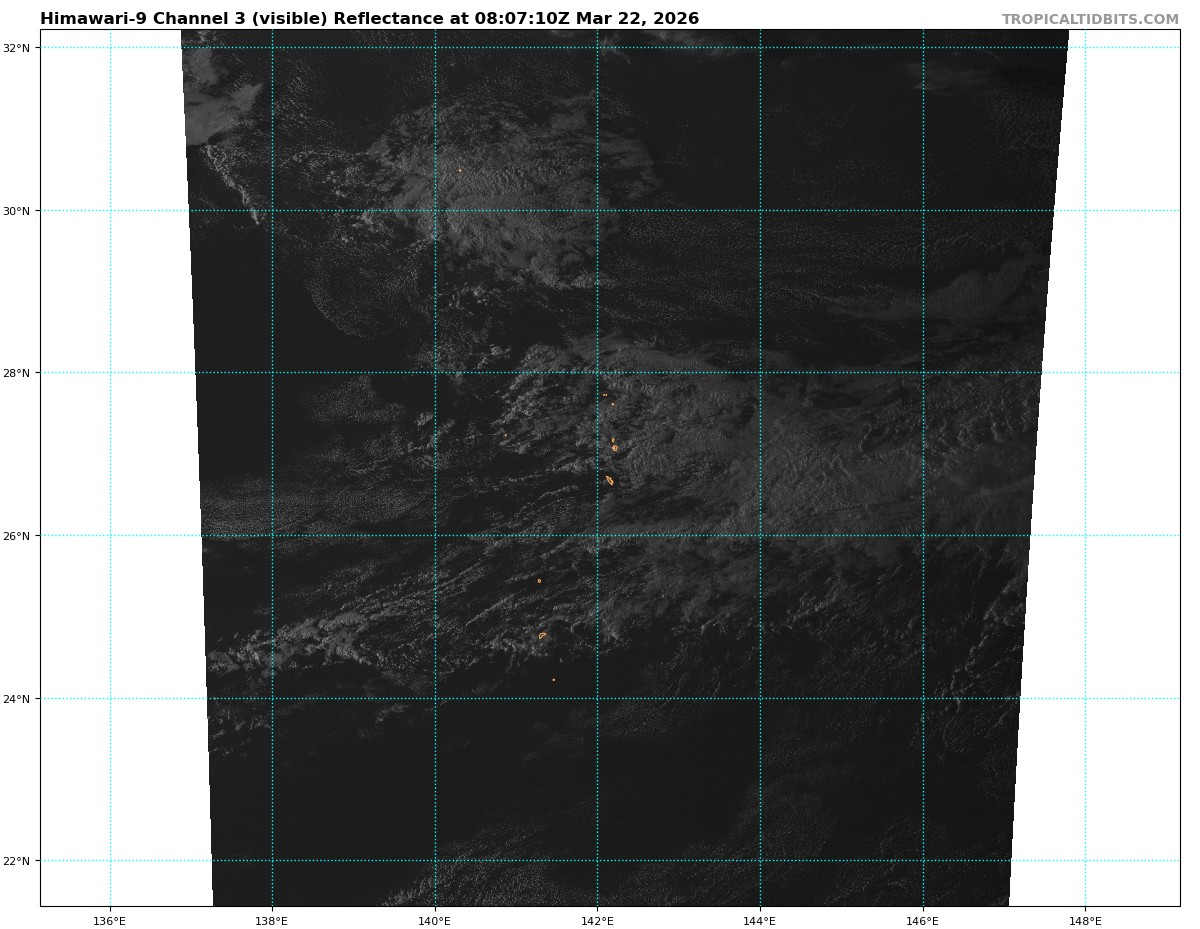Click the TROPICALTIDBITS.COM watermark
Screen dimensions: 1200x929
1090,20
